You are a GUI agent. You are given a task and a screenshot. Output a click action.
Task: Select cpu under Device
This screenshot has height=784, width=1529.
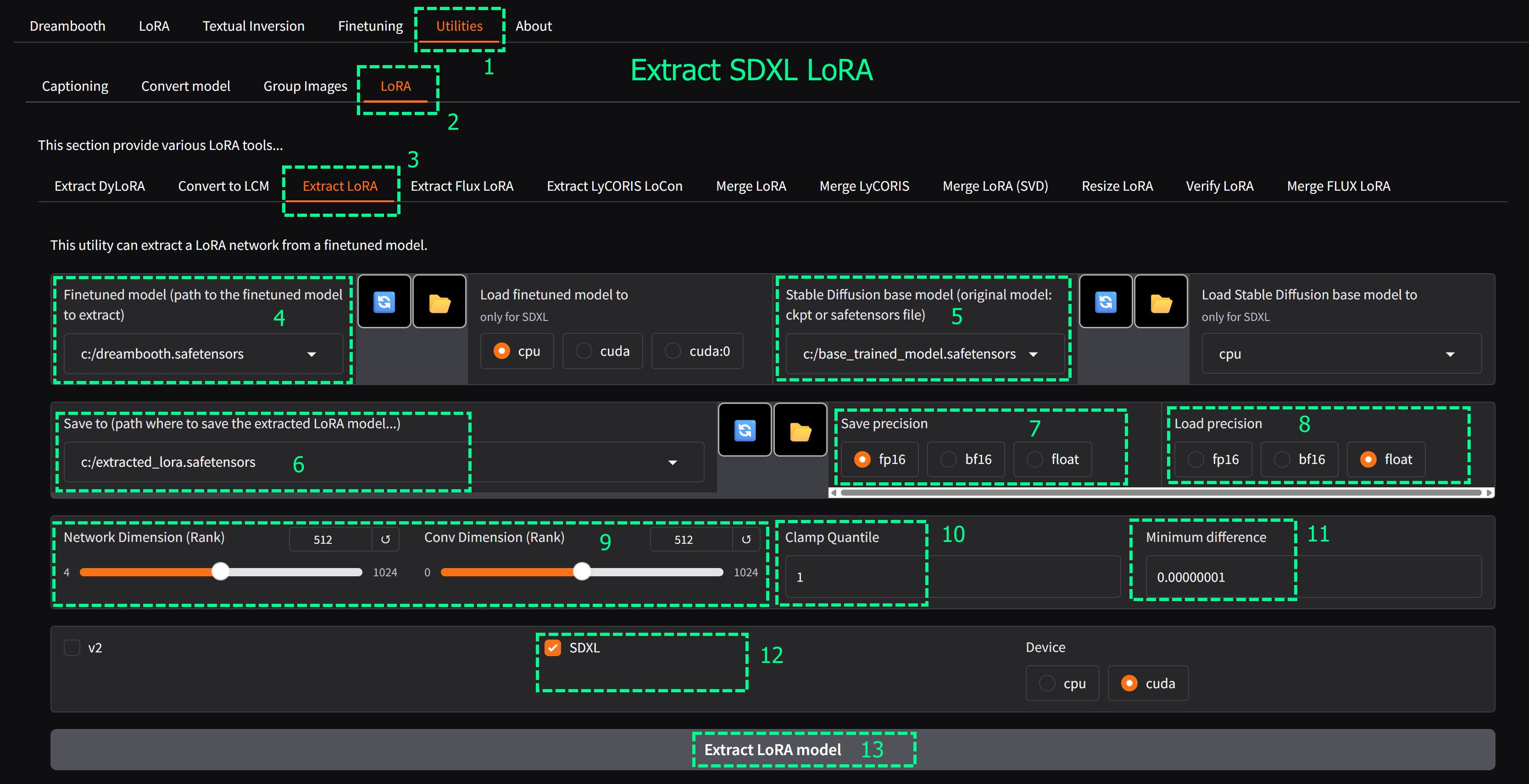1062,683
